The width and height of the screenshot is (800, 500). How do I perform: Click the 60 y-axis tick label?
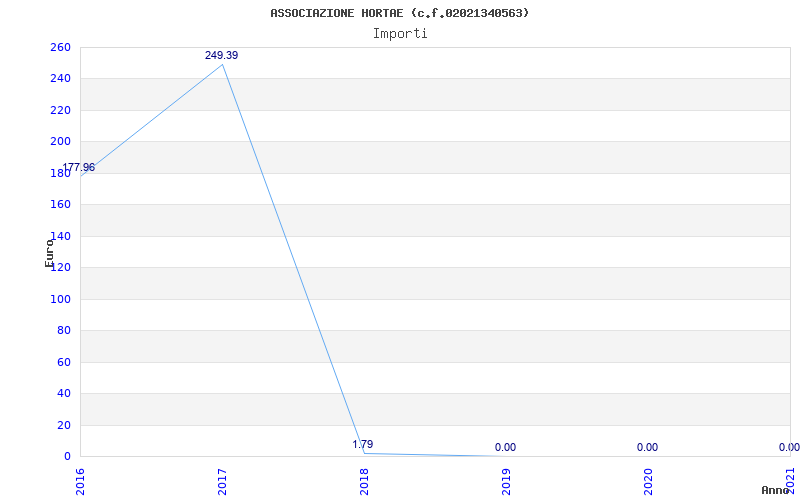coord(63,362)
